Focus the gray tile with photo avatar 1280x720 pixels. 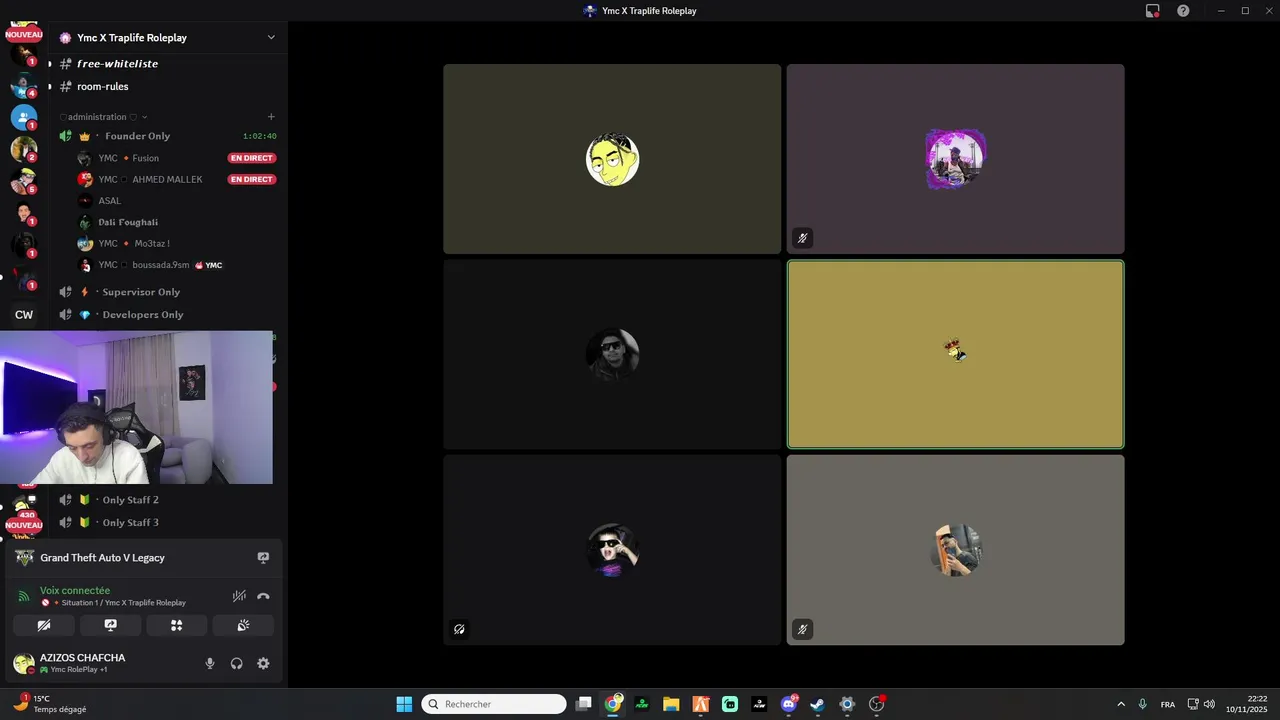pyautogui.click(x=955, y=550)
